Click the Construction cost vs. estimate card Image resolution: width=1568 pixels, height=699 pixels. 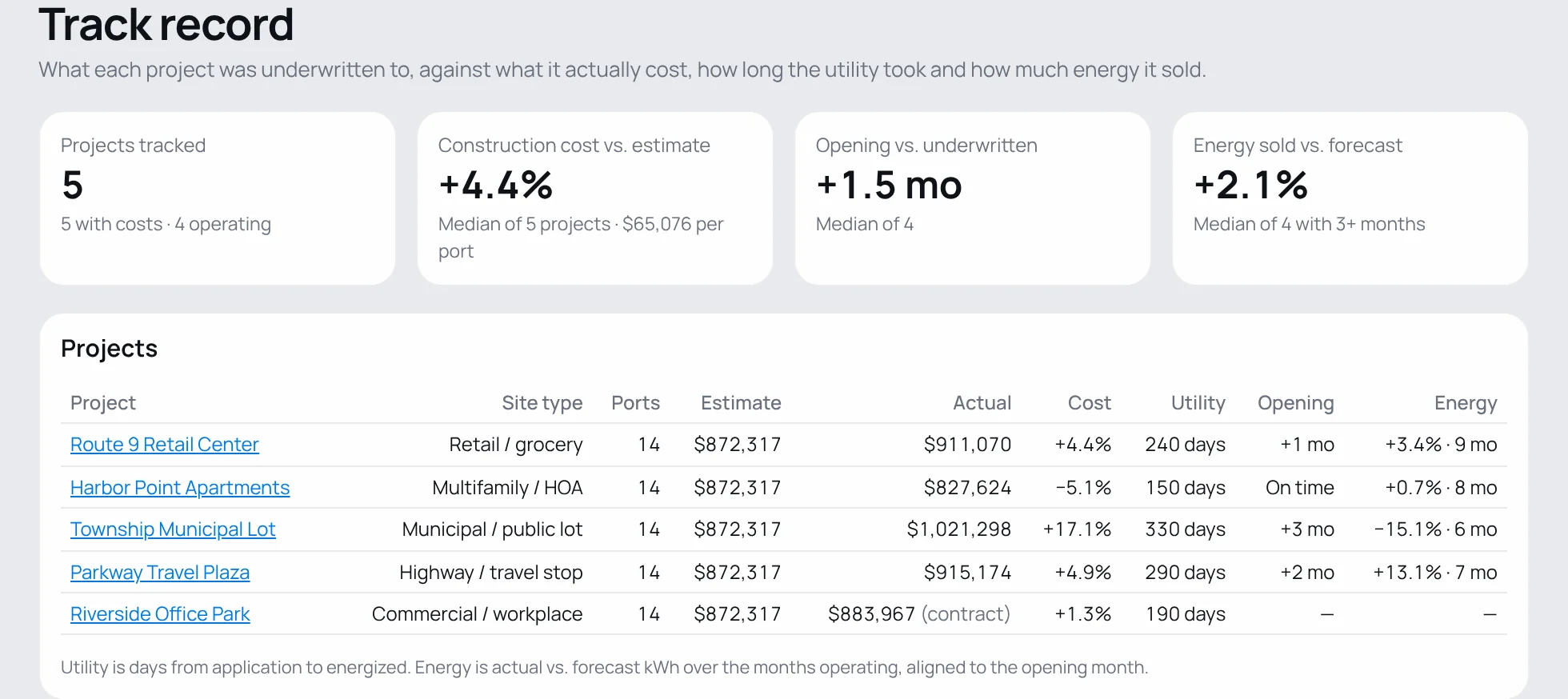595,198
